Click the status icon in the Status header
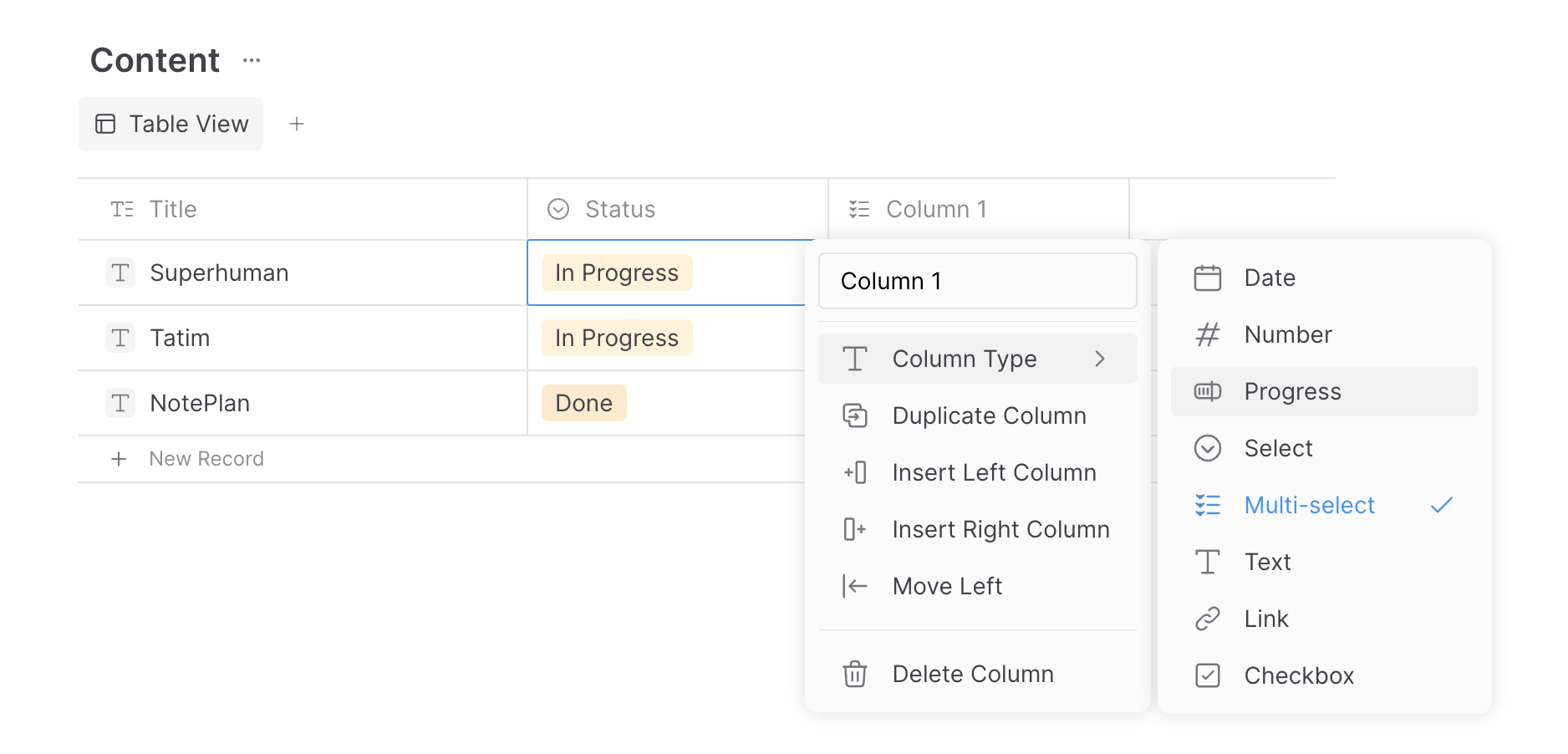 pyautogui.click(x=558, y=209)
